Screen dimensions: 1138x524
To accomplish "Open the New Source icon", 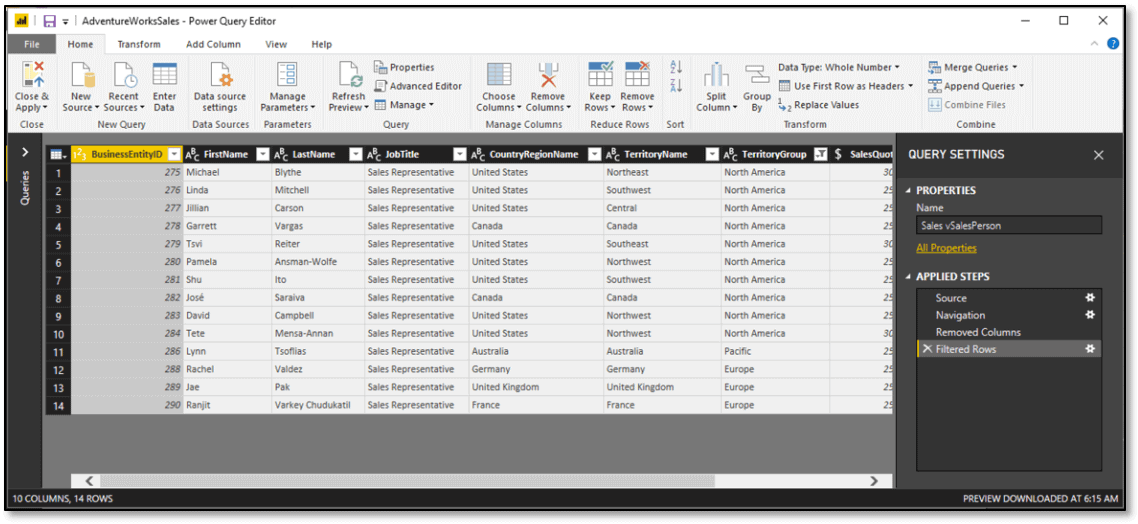I will click(x=81, y=74).
